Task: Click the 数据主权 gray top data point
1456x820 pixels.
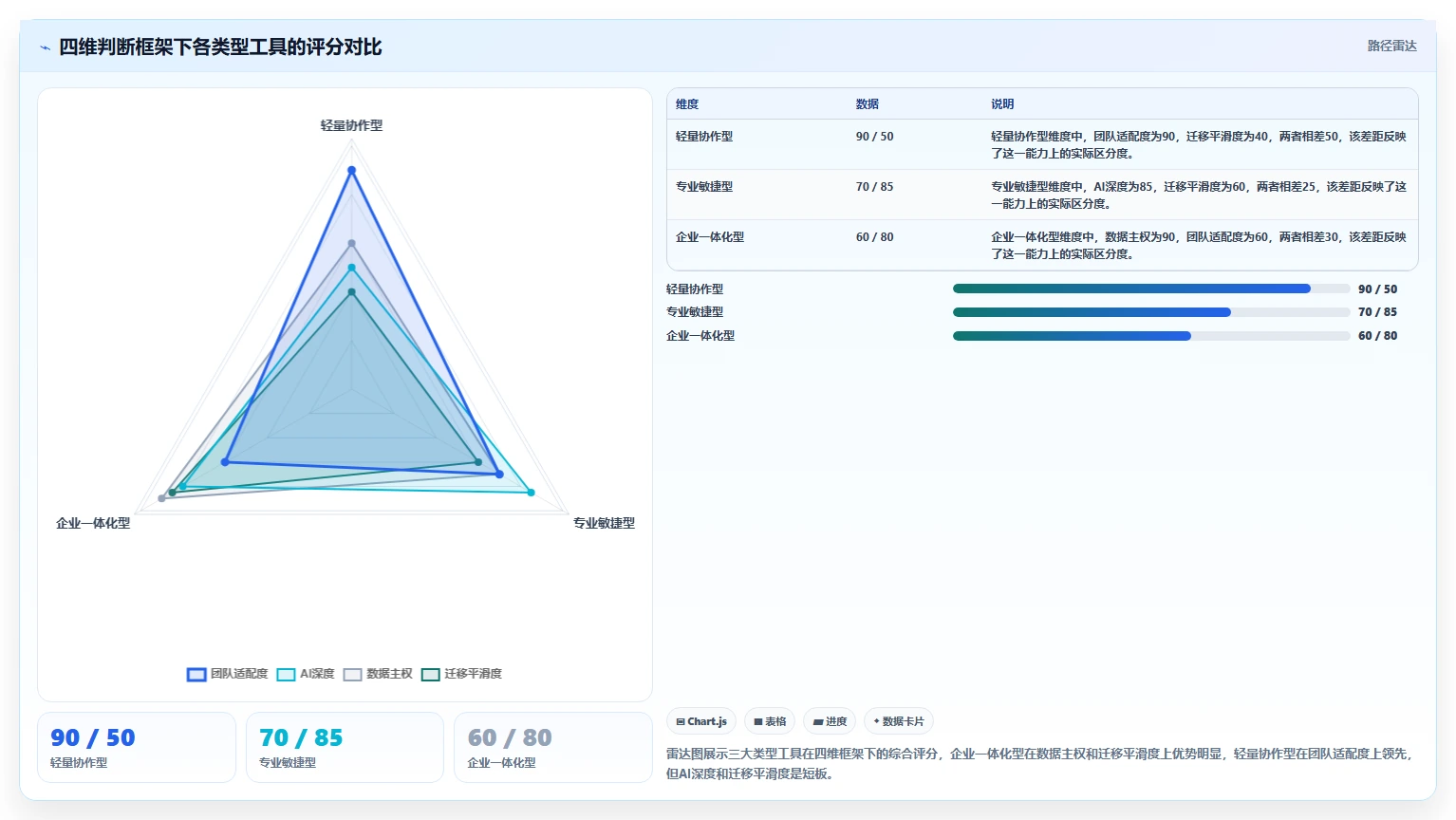Action: pos(351,244)
